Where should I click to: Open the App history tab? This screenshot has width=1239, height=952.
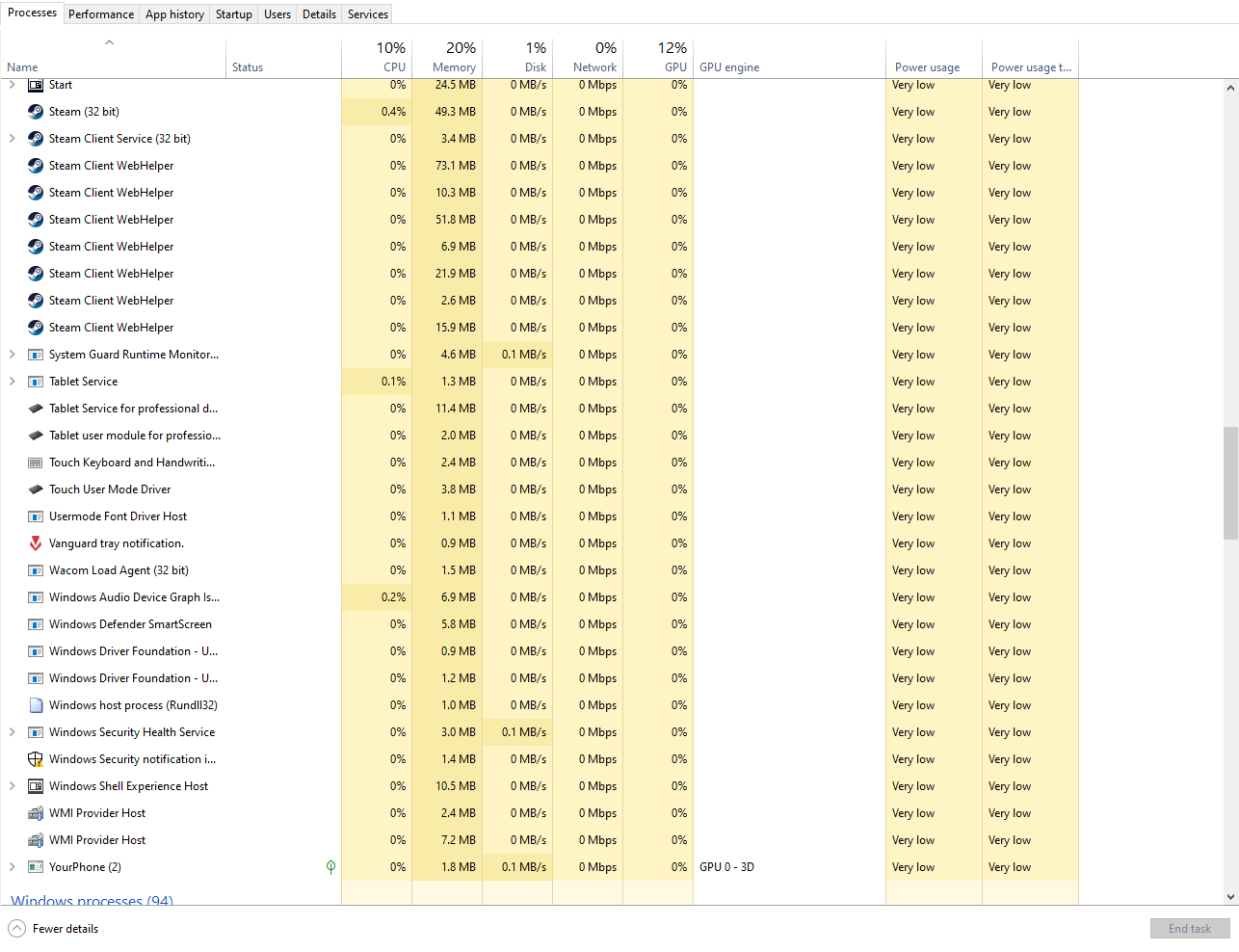coord(174,14)
